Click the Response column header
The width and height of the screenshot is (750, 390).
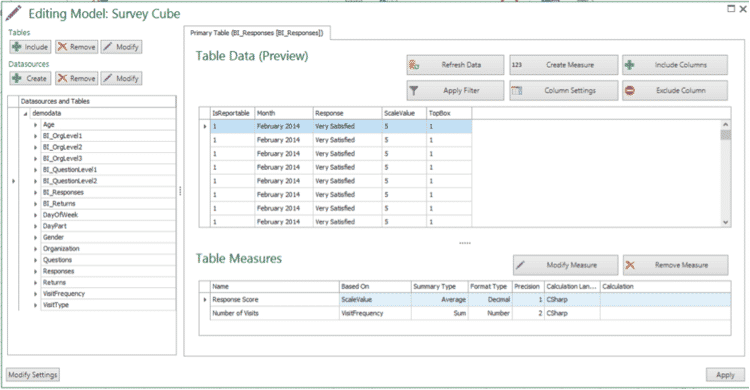tap(347, 113)
